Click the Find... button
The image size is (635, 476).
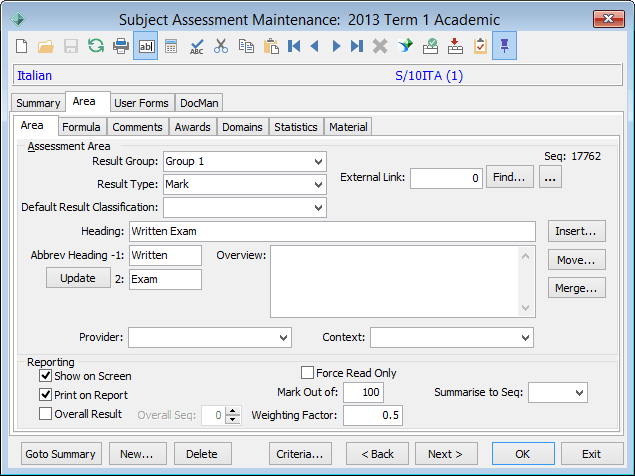click(509, 177)
